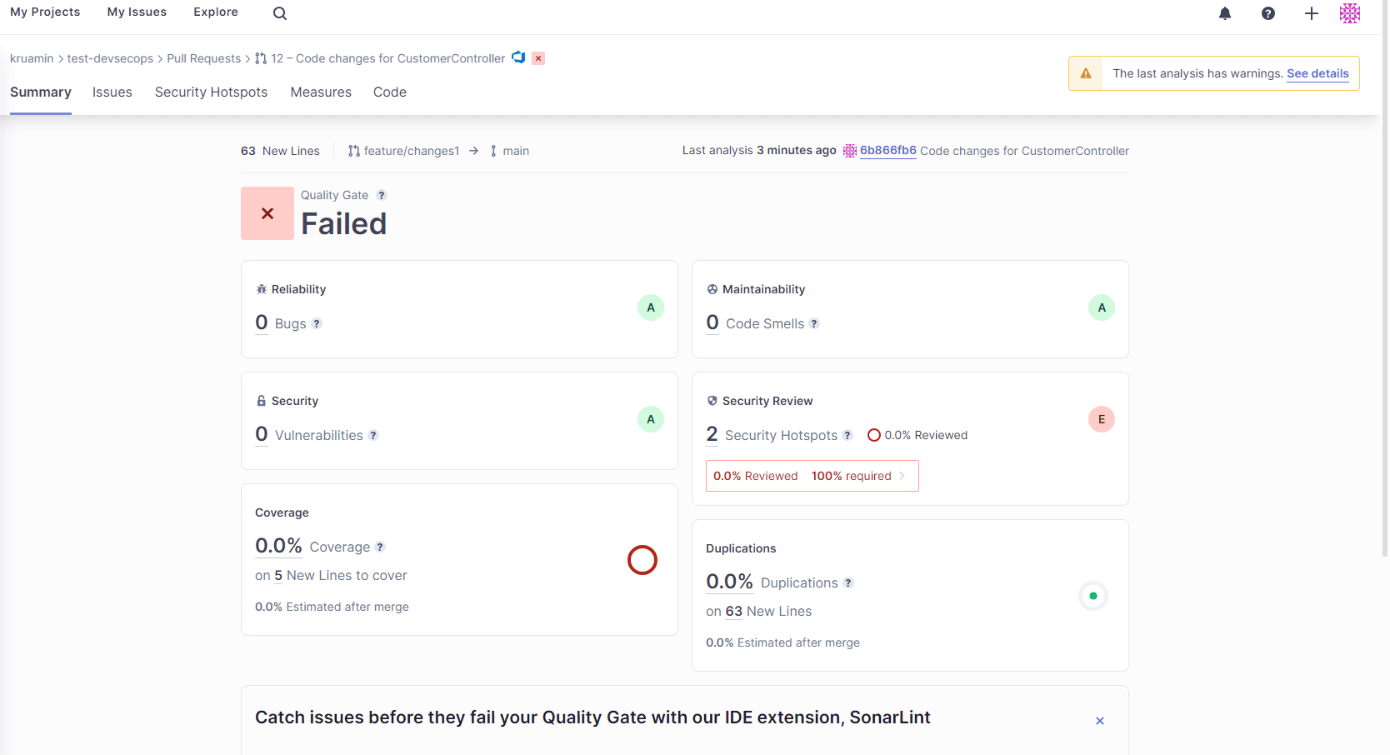Click the bug icon next to Reliability
The image size is (1390, 755).
262,289
